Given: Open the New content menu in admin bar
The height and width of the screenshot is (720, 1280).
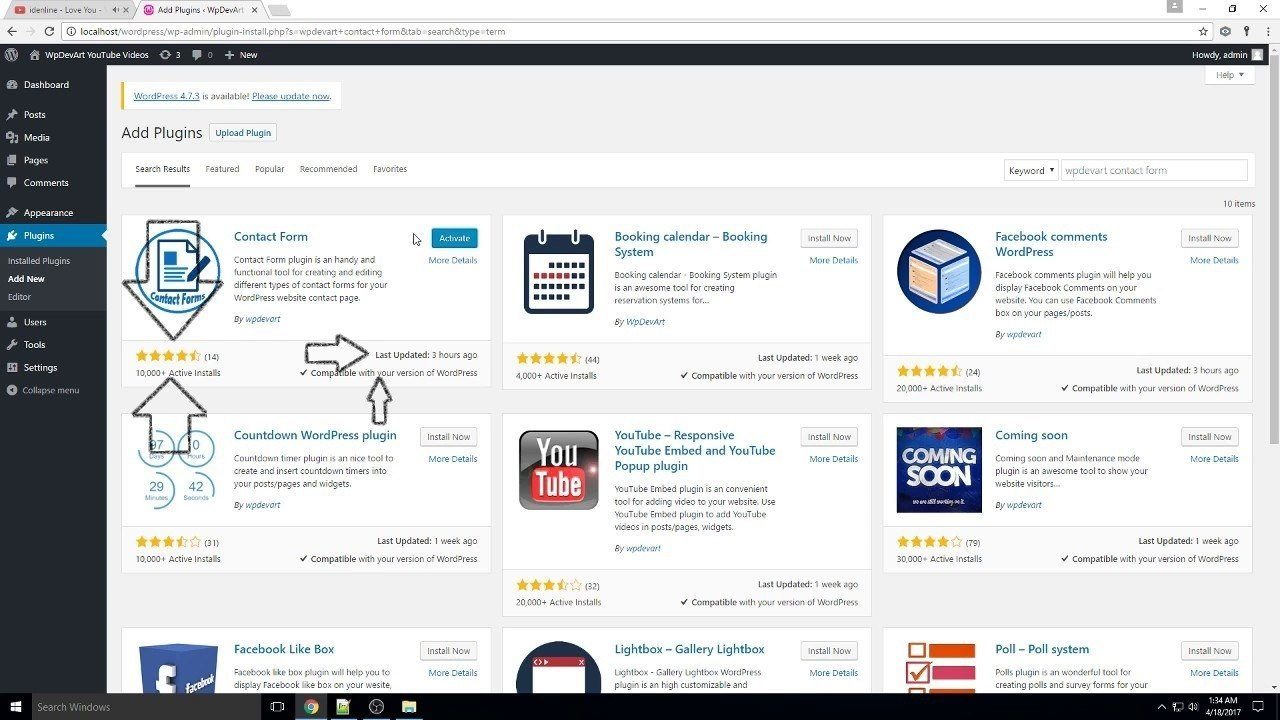Looking at the screenshot, I should tap(242, 55).
